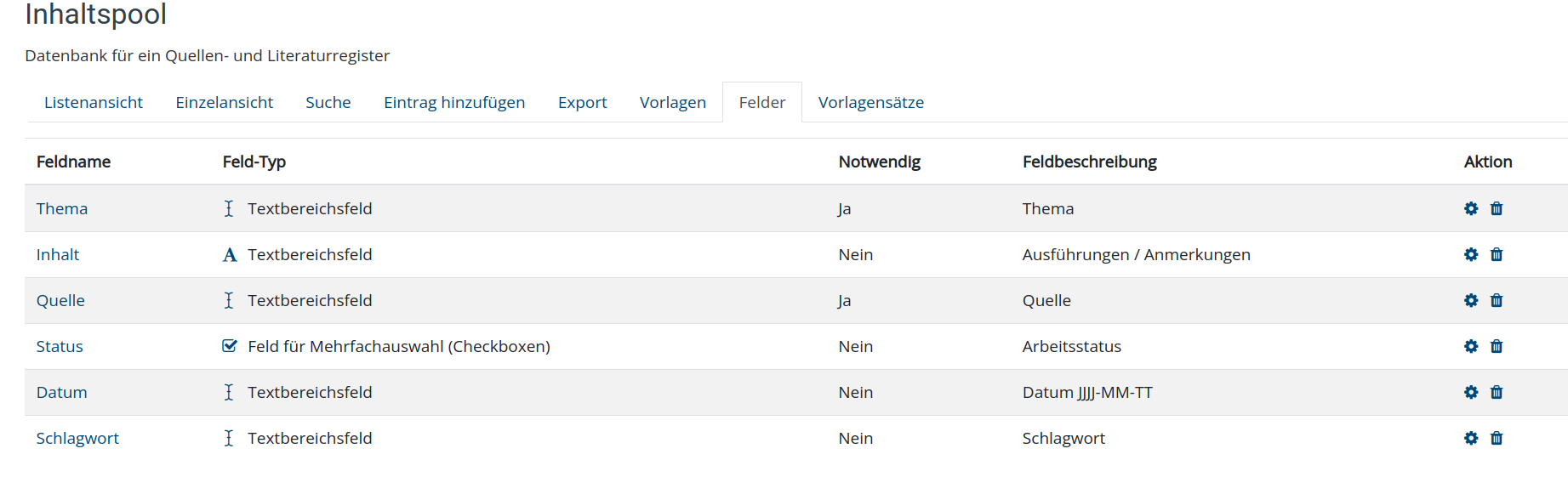The width and height of the screenshot is (1568, 477).
Task: Open the Datum field link
Action: point(62,392)
